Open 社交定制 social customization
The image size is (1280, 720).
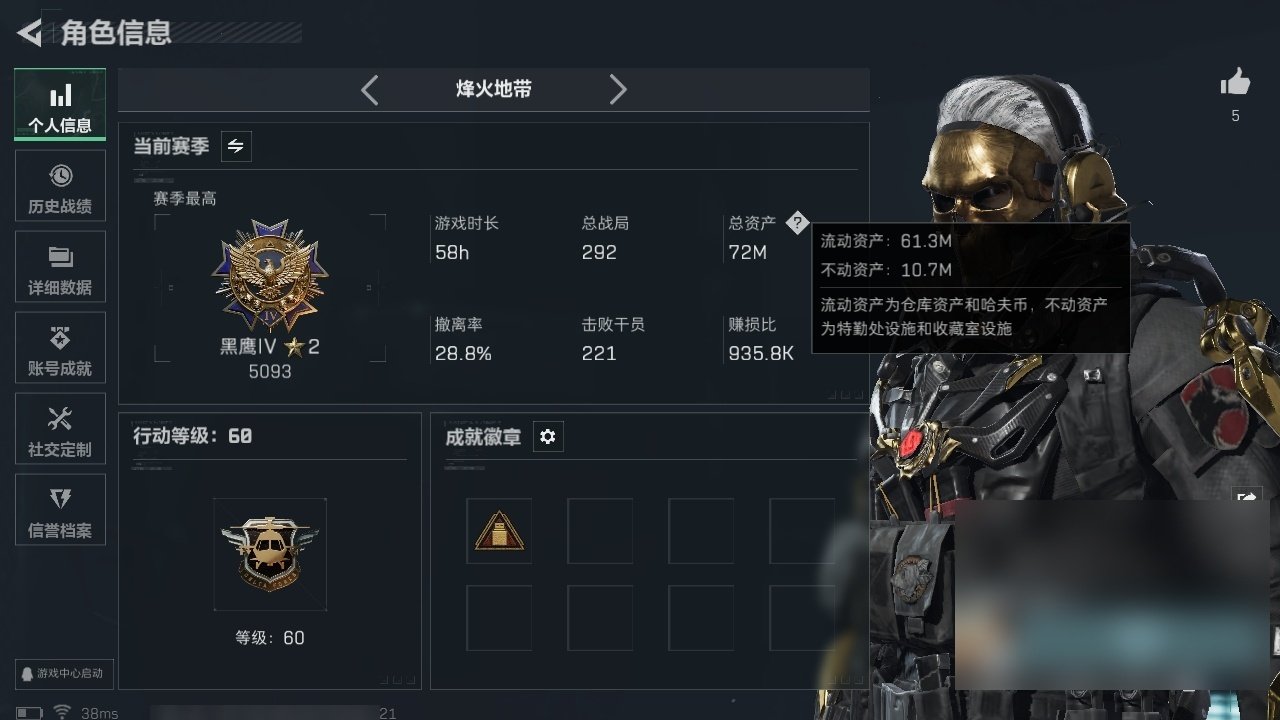click(x=60, y=429)
